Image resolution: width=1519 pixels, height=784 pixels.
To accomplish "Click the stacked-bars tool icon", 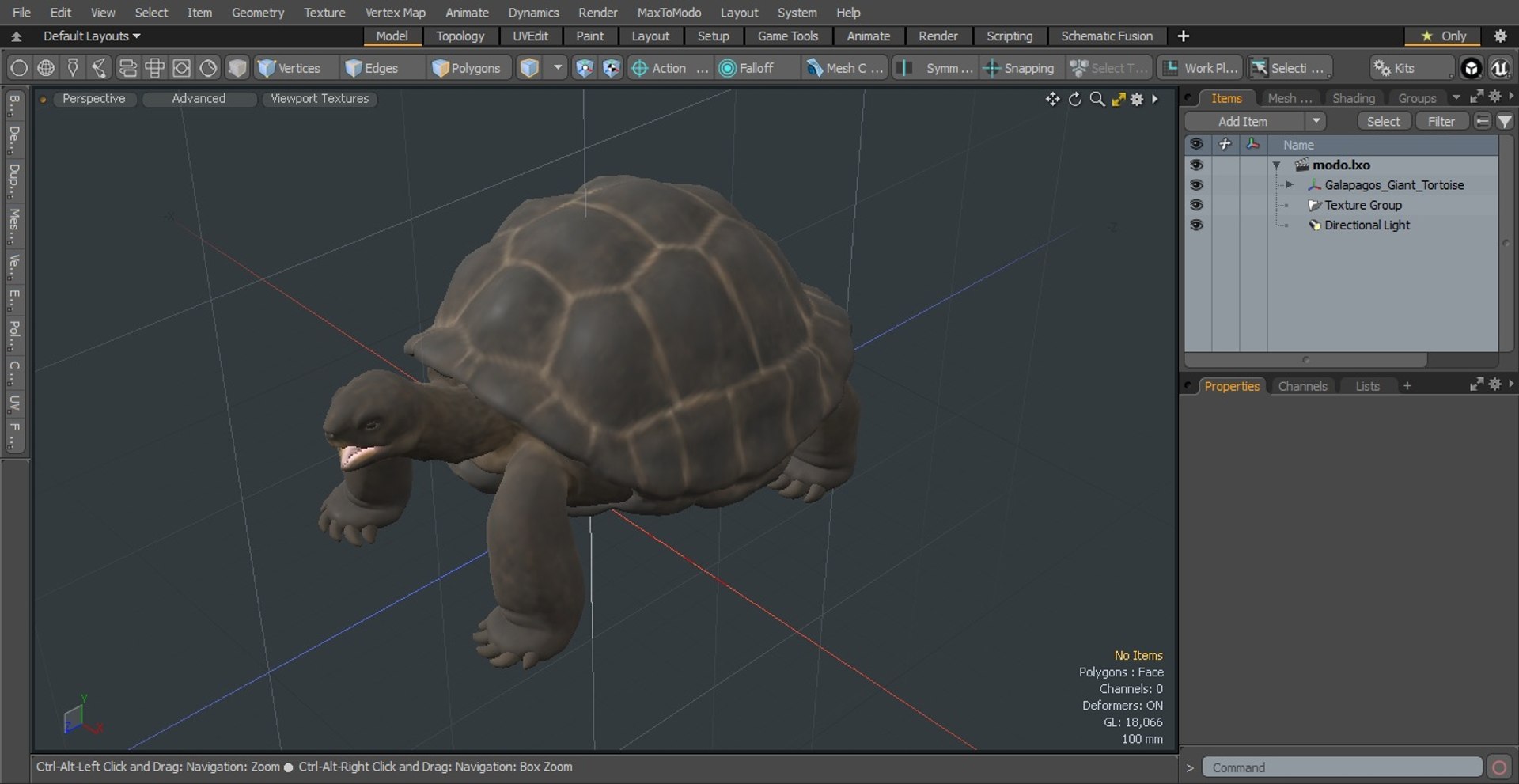I will tap(127, 68).
